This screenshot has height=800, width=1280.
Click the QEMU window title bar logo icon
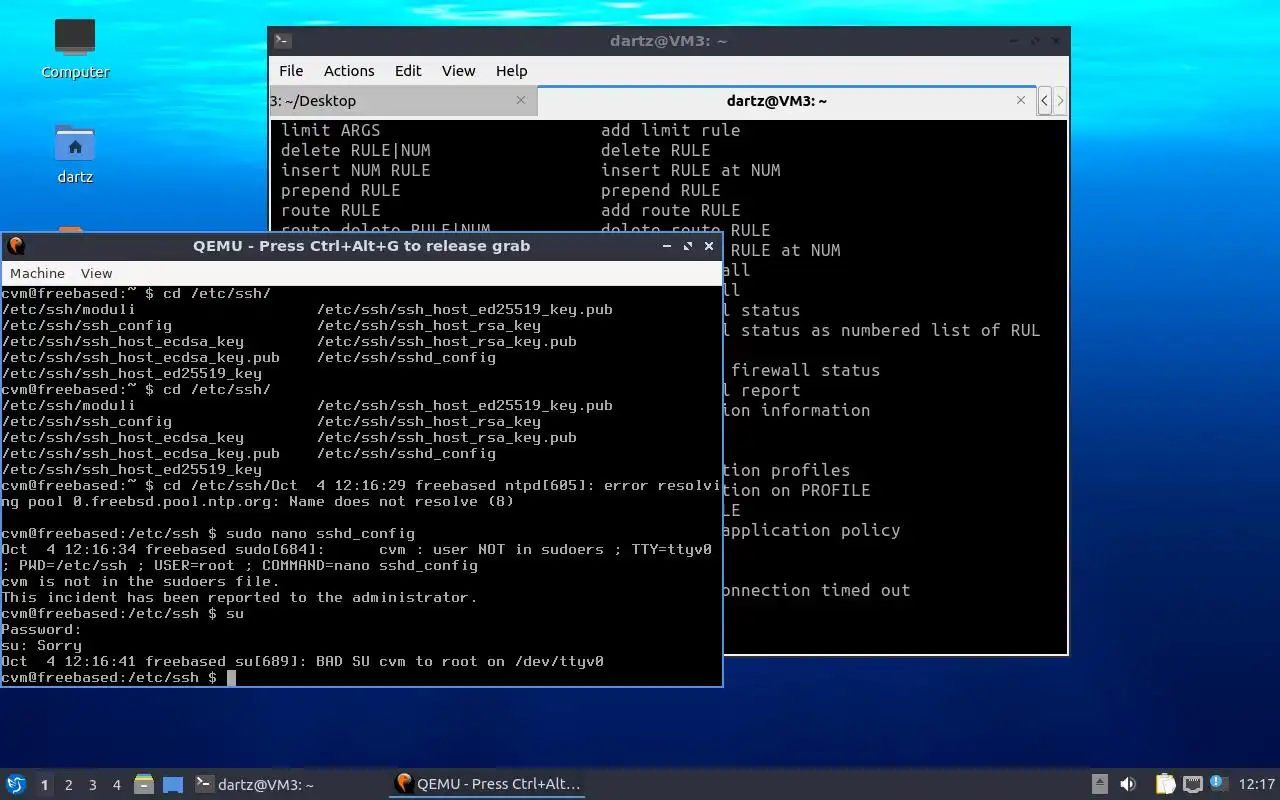(15, 246)
